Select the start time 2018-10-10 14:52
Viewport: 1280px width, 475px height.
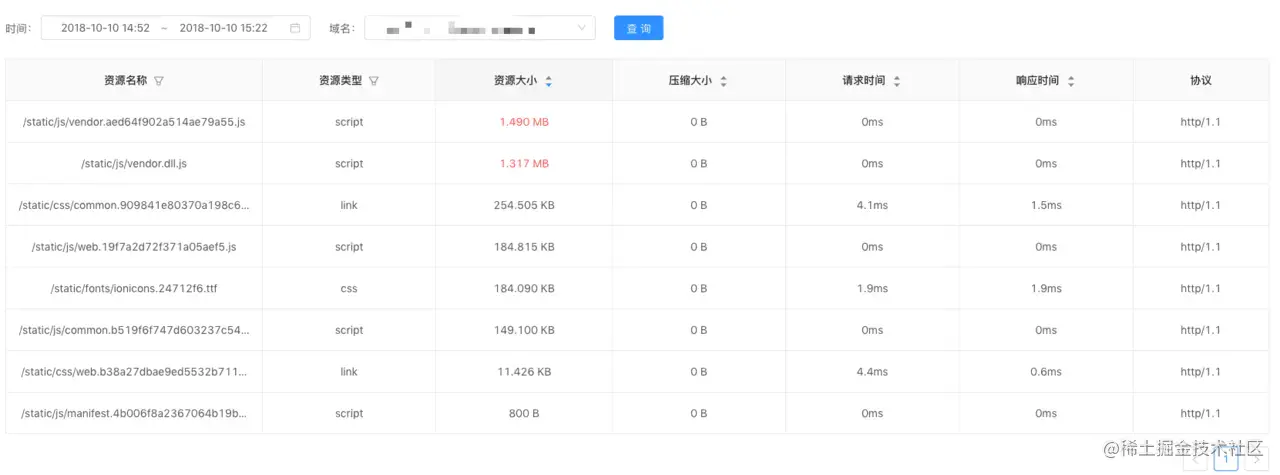[105, 28]
